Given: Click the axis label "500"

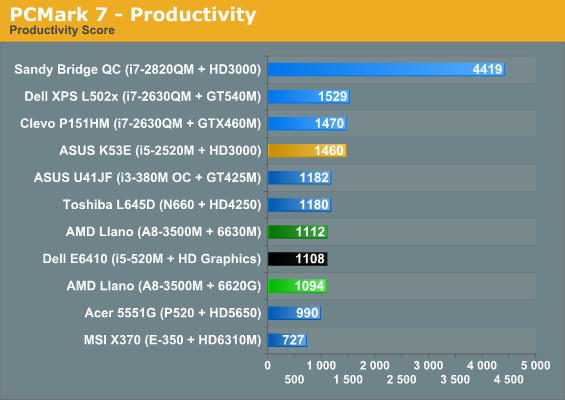Looking at the screenshot, I should pos(294,379).
